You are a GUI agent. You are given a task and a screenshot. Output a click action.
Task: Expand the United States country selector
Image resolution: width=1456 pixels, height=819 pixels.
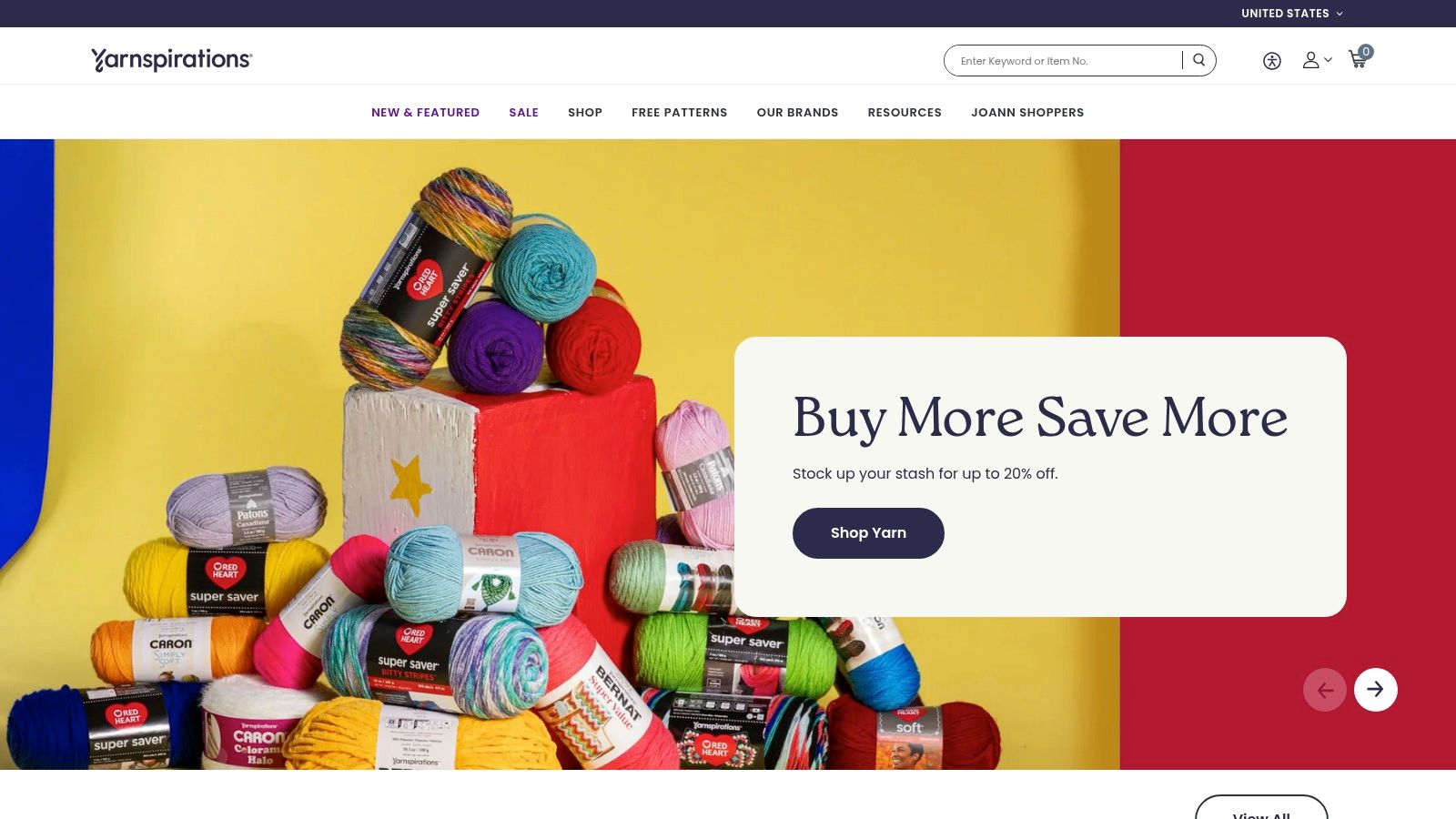pyautogui.click(x=1291, y=14)
